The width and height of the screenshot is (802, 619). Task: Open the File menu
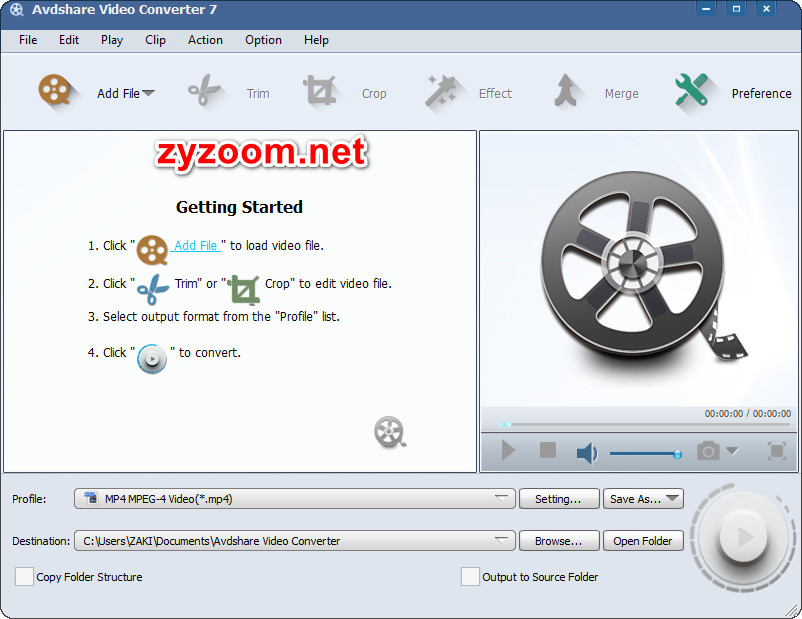(28, 40)
